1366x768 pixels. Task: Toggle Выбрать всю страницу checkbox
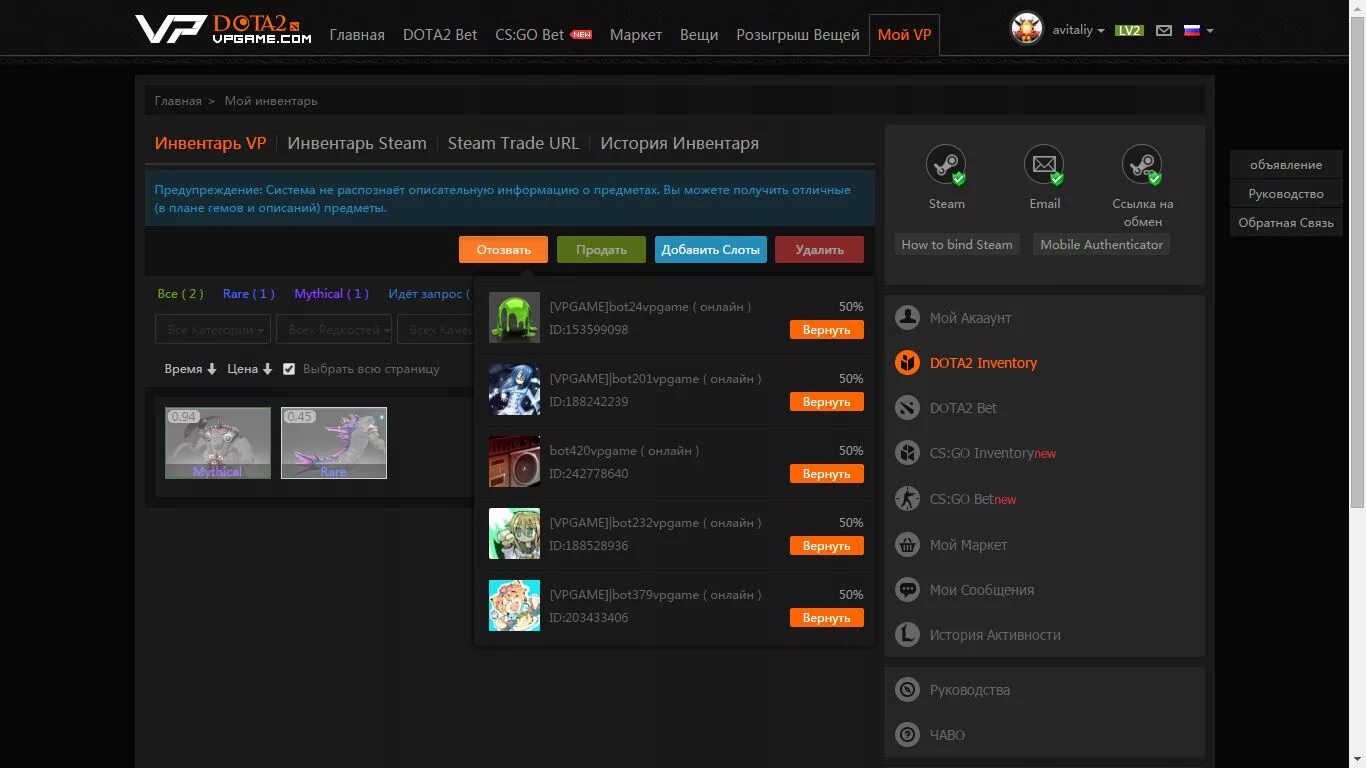click(289, 369)
